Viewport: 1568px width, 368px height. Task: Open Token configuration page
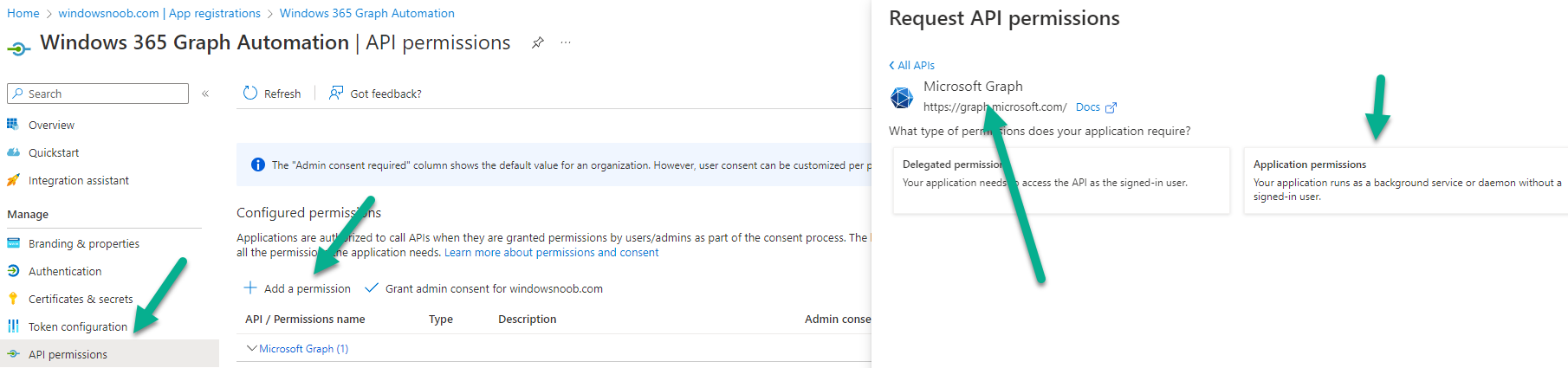click(x=78, y=326)
